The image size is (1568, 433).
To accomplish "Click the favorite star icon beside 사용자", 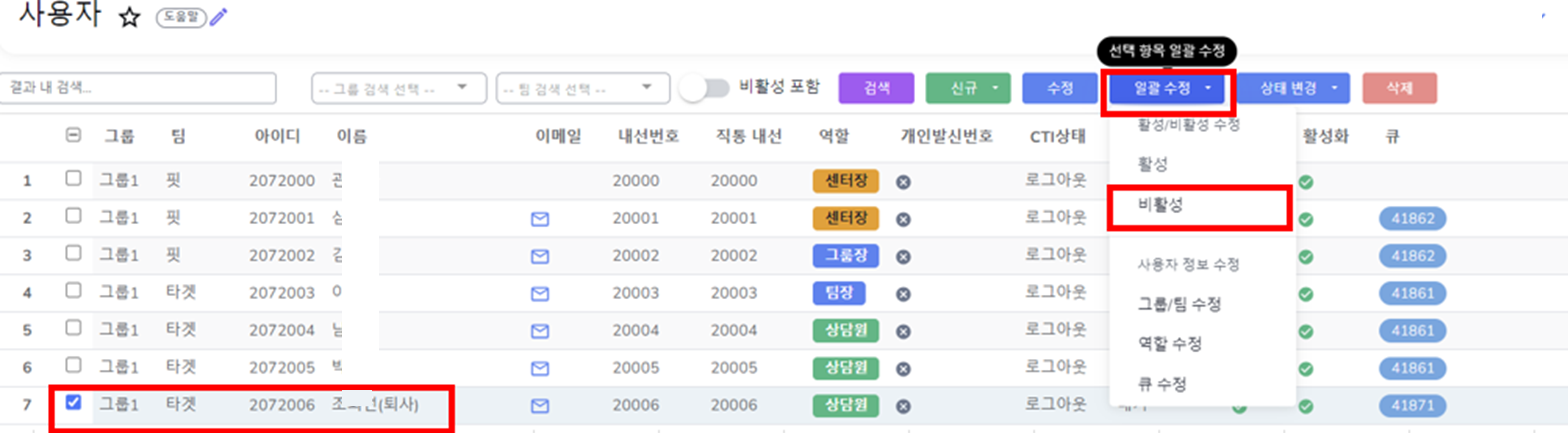I will click(129, 18).
